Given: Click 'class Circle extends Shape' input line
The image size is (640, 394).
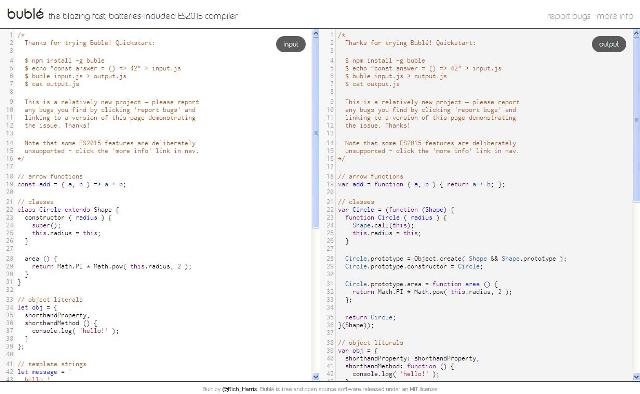Looking at the screenshot, I should coord(68,210).
